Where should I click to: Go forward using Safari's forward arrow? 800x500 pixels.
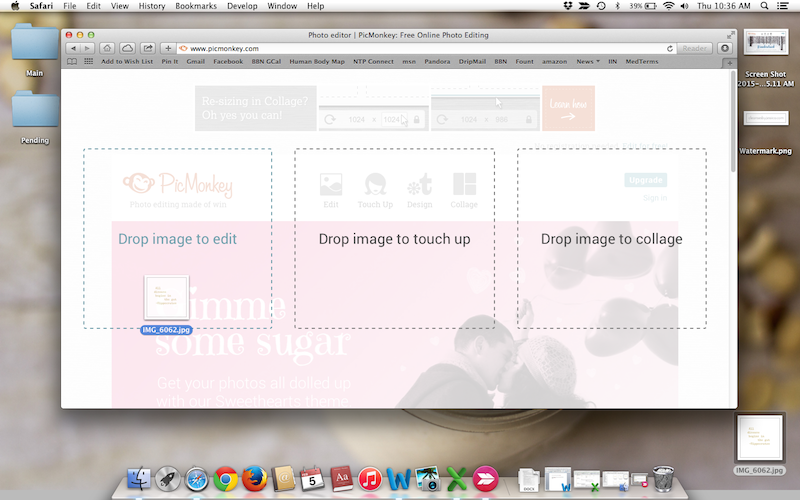pyautogui.click(x=87, y=48)
